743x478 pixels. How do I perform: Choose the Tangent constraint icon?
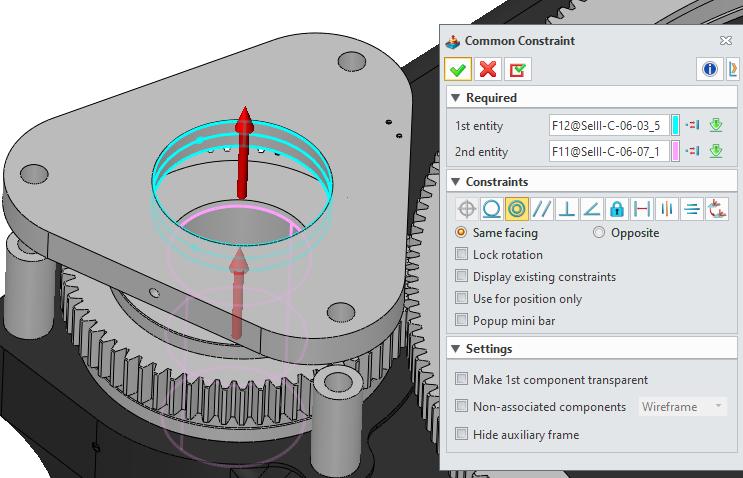click(x=491, y=209)
